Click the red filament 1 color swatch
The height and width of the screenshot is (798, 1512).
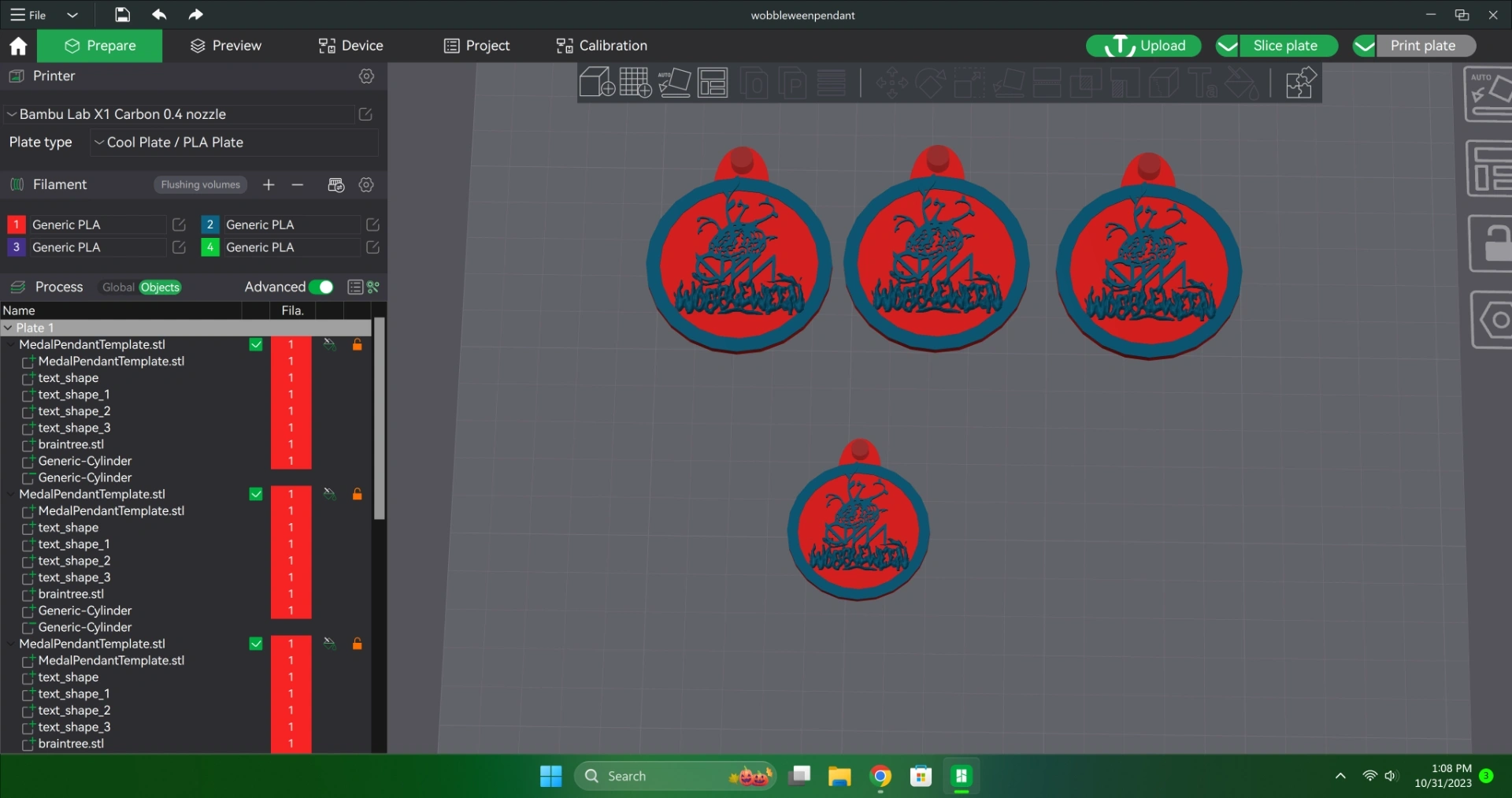(16, 225)
